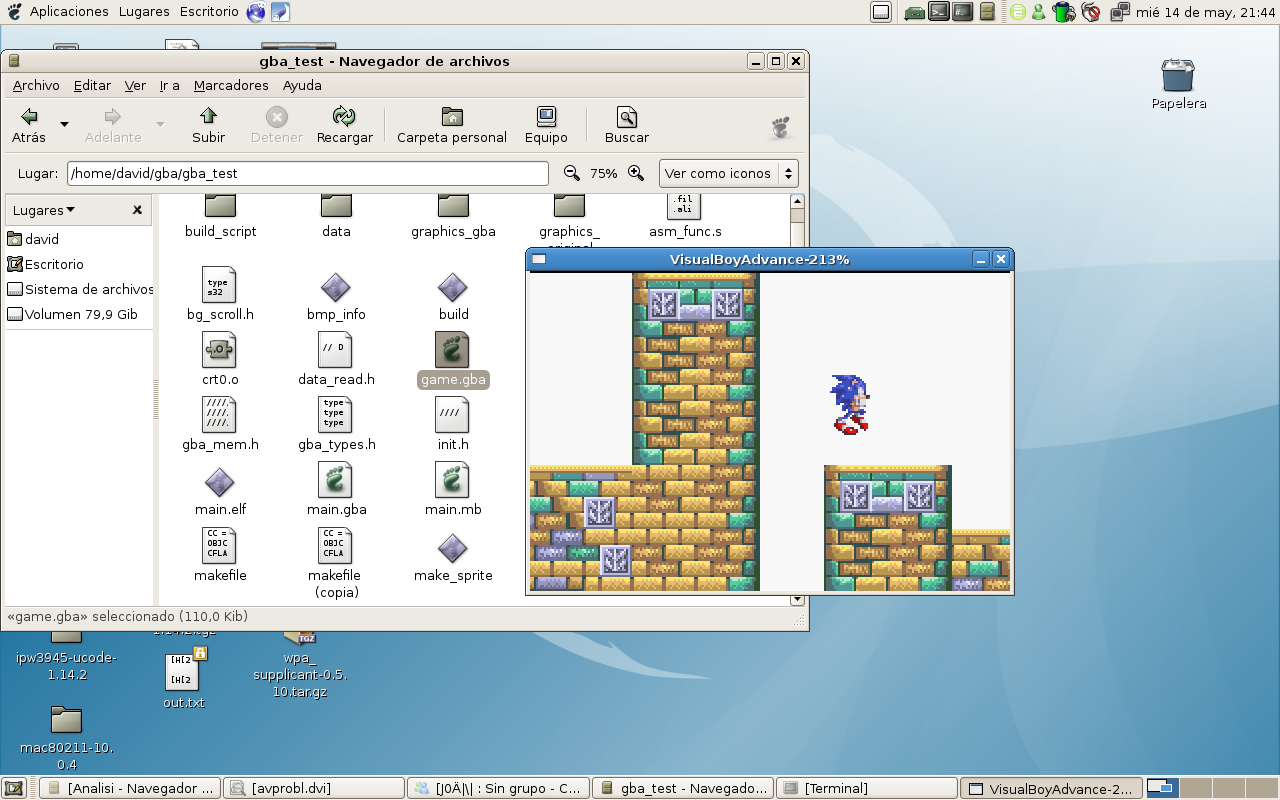Select Escritorio in the places sidebar
1280x800 pixels.
click(x=45, y=264)
